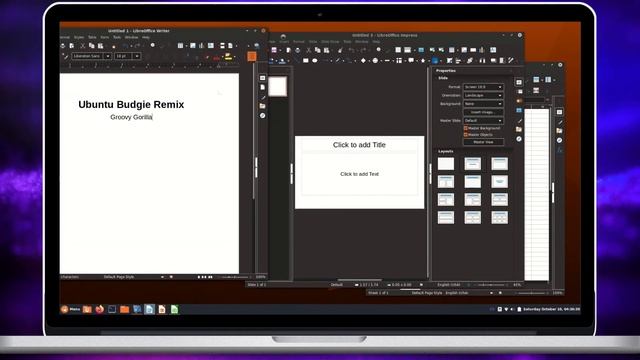640x360 pixels.
Task: Open Slide Transition deck in Impress sidebar
Action: pos(519,91)
